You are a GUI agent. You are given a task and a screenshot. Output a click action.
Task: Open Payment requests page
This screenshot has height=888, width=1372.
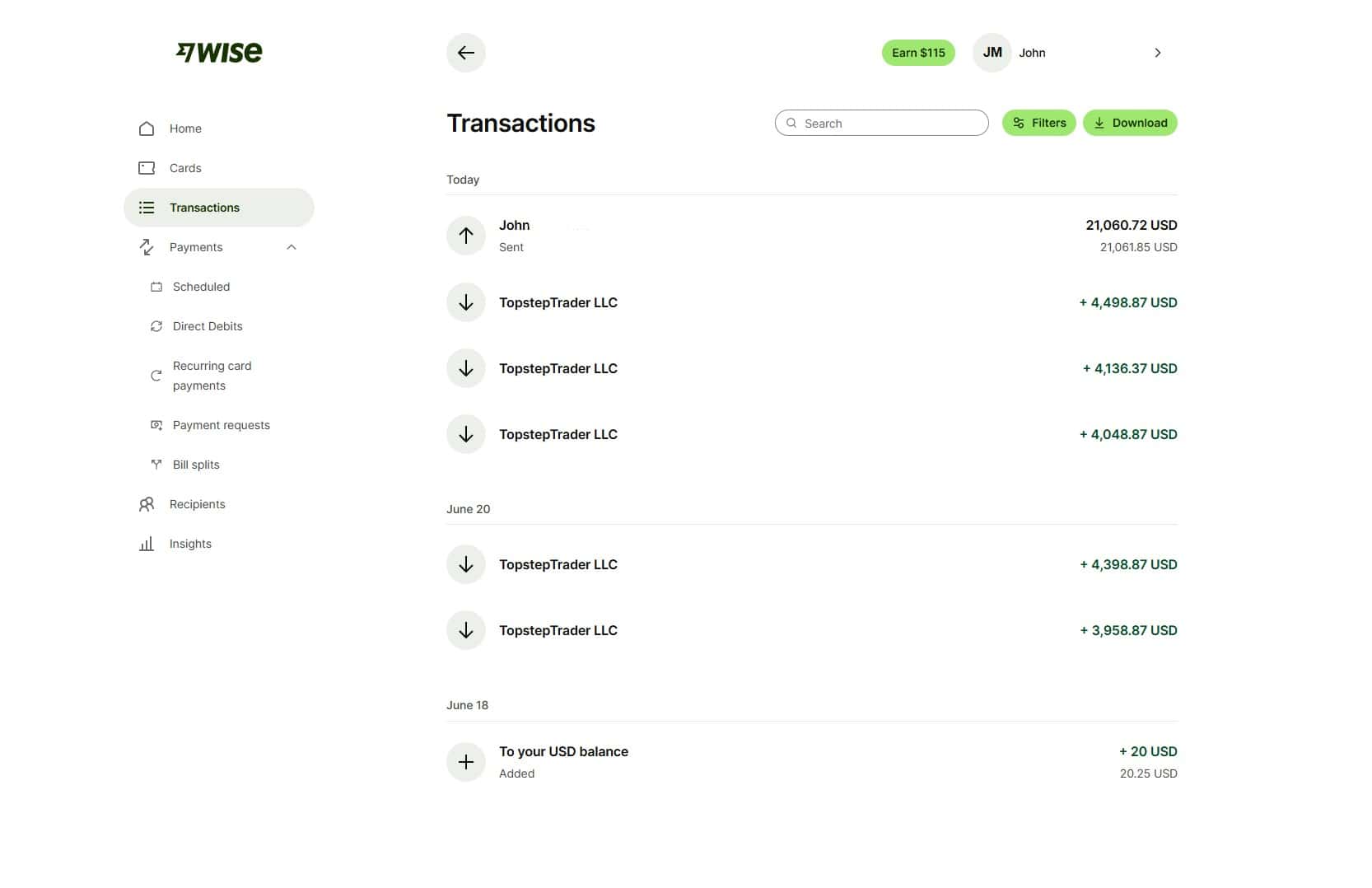point(219,425)
